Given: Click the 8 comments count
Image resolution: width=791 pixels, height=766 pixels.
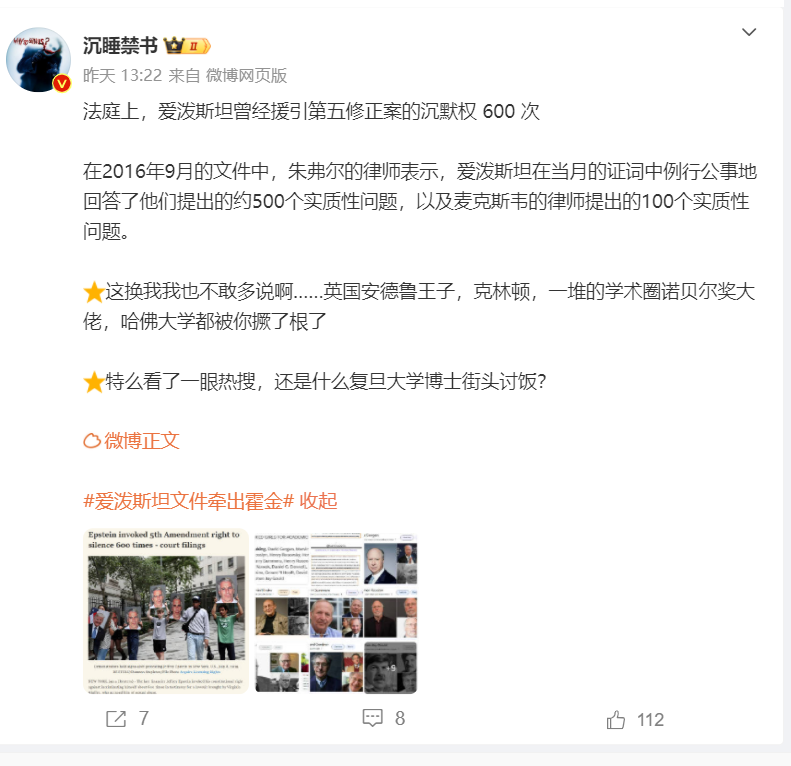Looking at the screenshot, I should coord(400,718).
